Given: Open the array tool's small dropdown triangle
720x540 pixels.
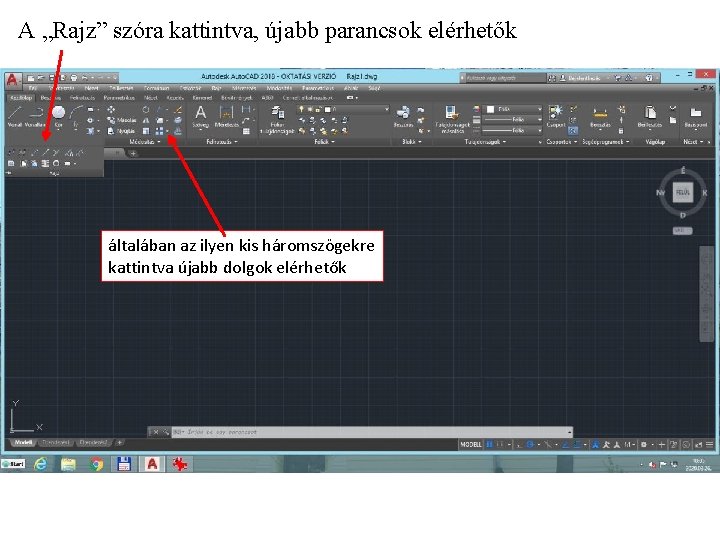Looking at the screenshot, I should click(167, 132).
